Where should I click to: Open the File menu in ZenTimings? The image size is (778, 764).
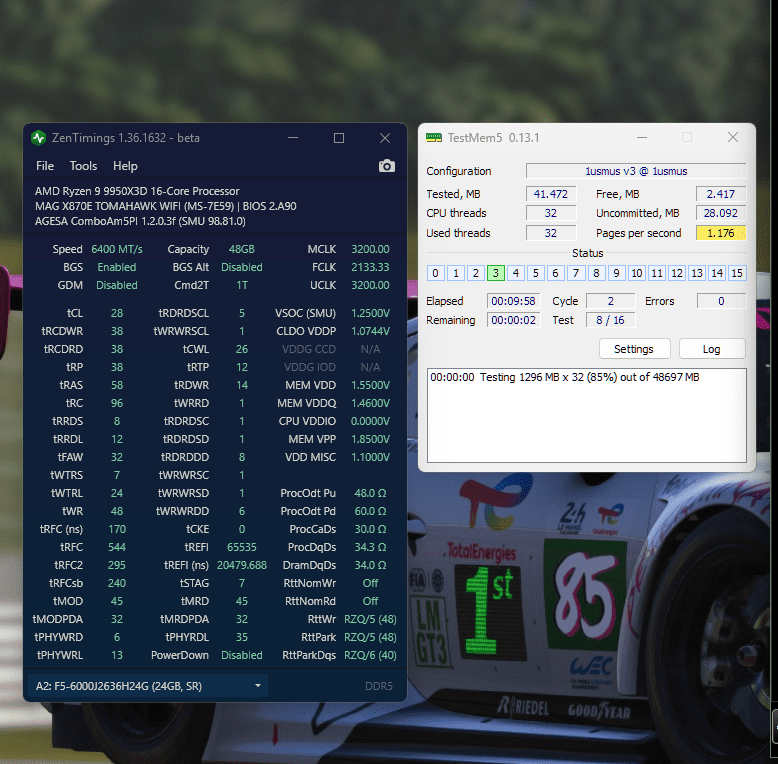[45, 166]
